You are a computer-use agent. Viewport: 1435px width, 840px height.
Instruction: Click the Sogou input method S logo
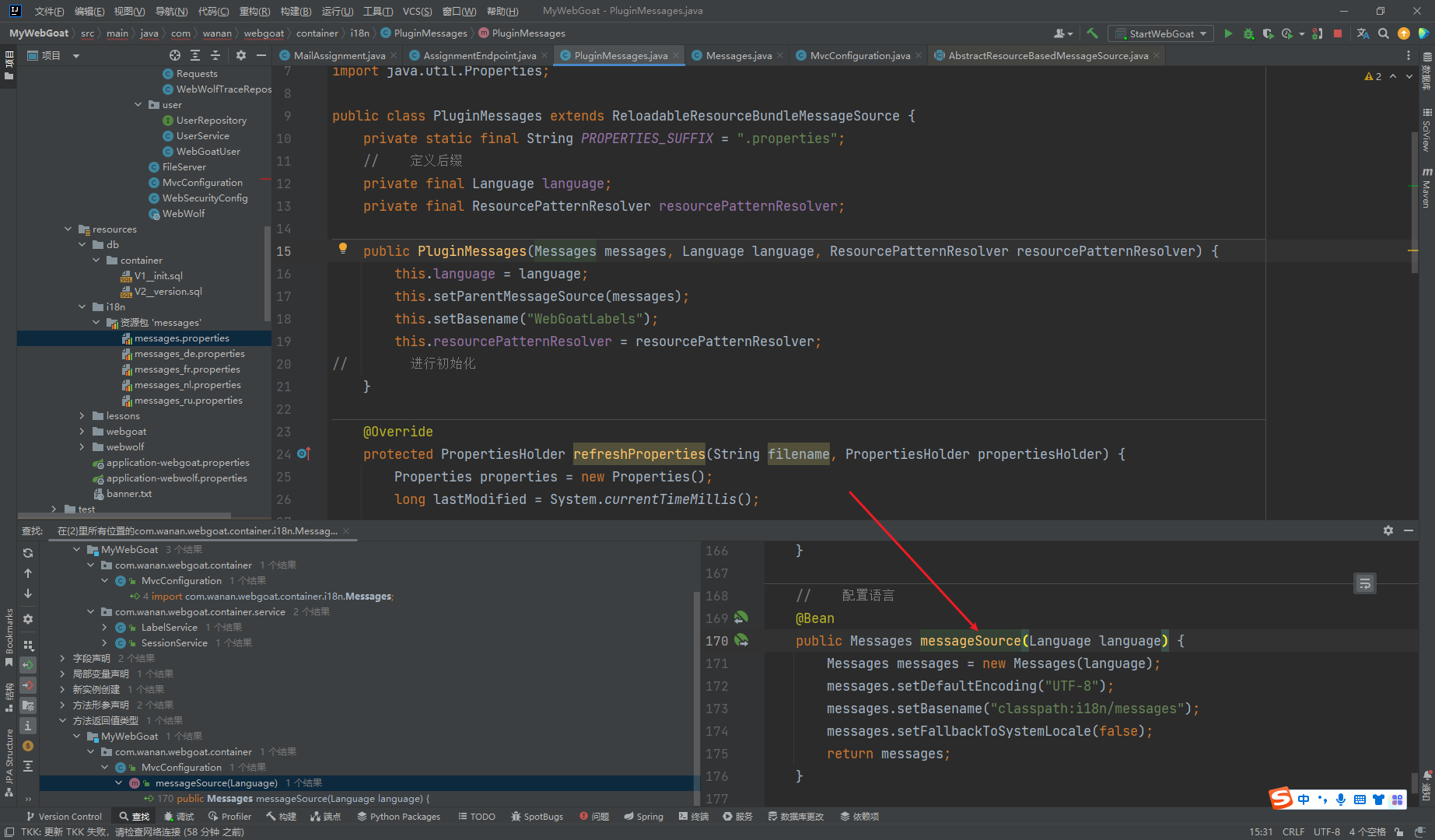(x=1281, y=798)
